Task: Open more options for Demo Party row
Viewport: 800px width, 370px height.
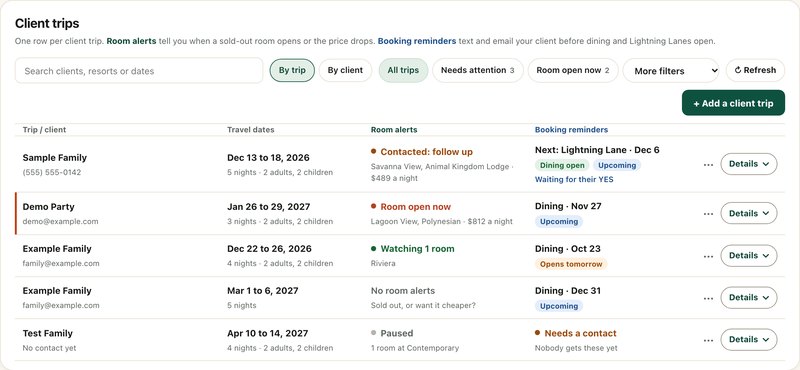Action: pyautogui.click(x=708, y=214)
